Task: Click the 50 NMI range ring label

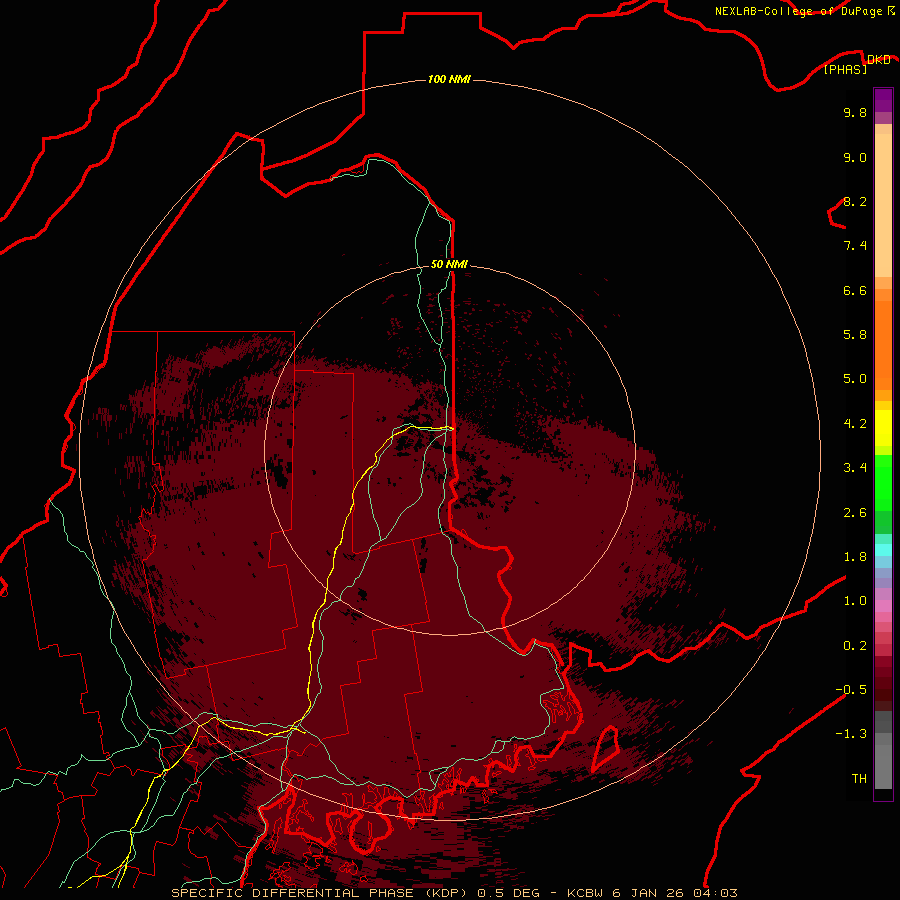Action: 449,264
